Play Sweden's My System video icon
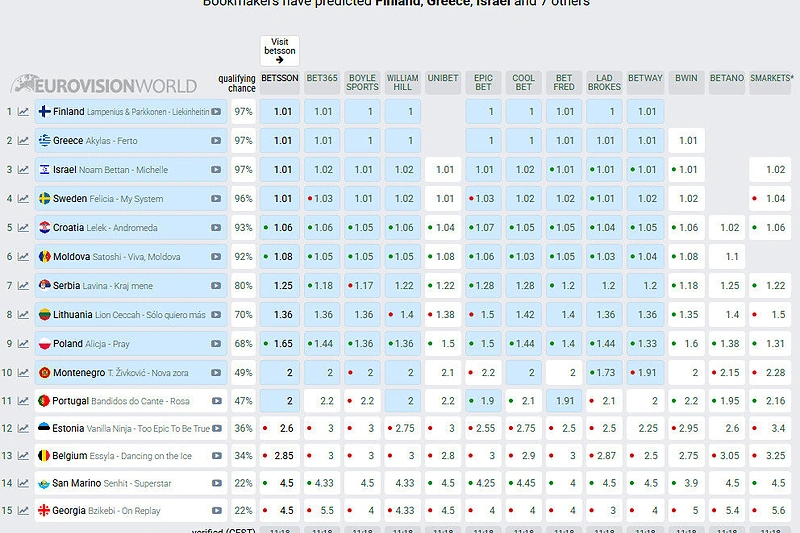Screen dimensions: 800x533 (x=216, y=199)
